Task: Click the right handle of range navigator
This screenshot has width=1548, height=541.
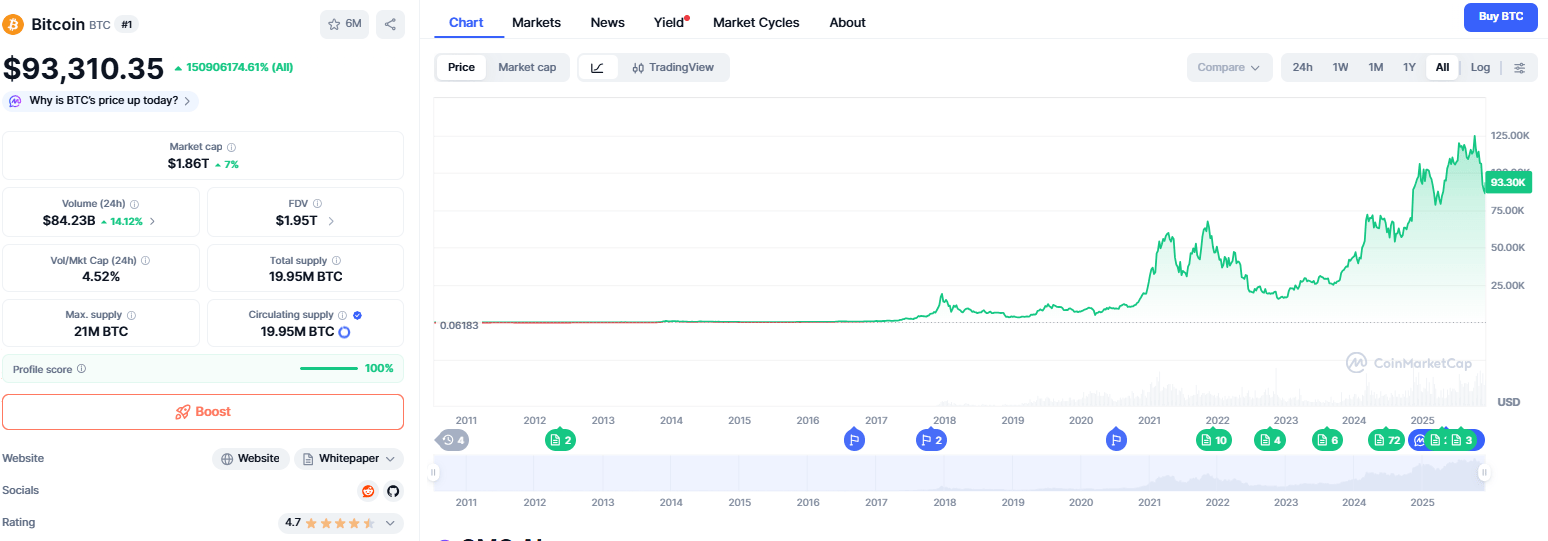Action: pyautogui.click(x=1484, y=473)
